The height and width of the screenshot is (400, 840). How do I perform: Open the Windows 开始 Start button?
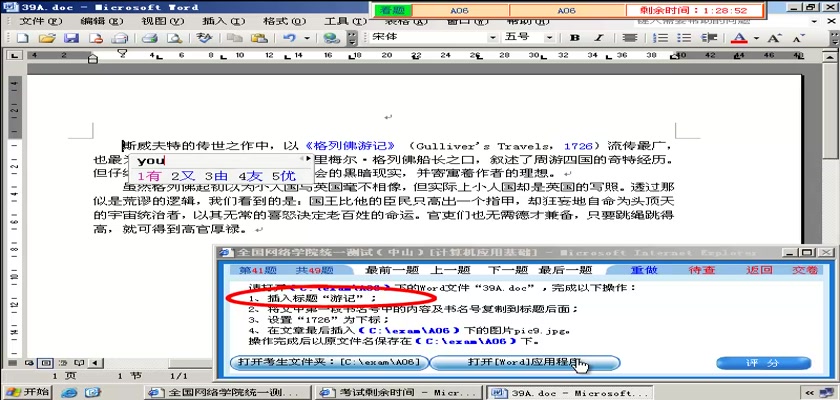click(26, 393)
